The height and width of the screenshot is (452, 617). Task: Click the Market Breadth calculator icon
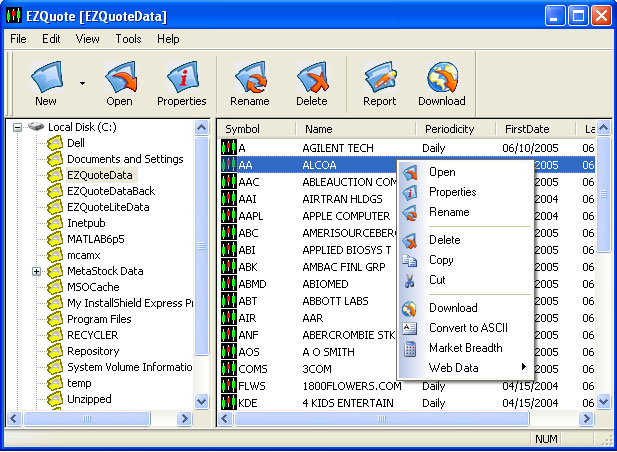410,349
